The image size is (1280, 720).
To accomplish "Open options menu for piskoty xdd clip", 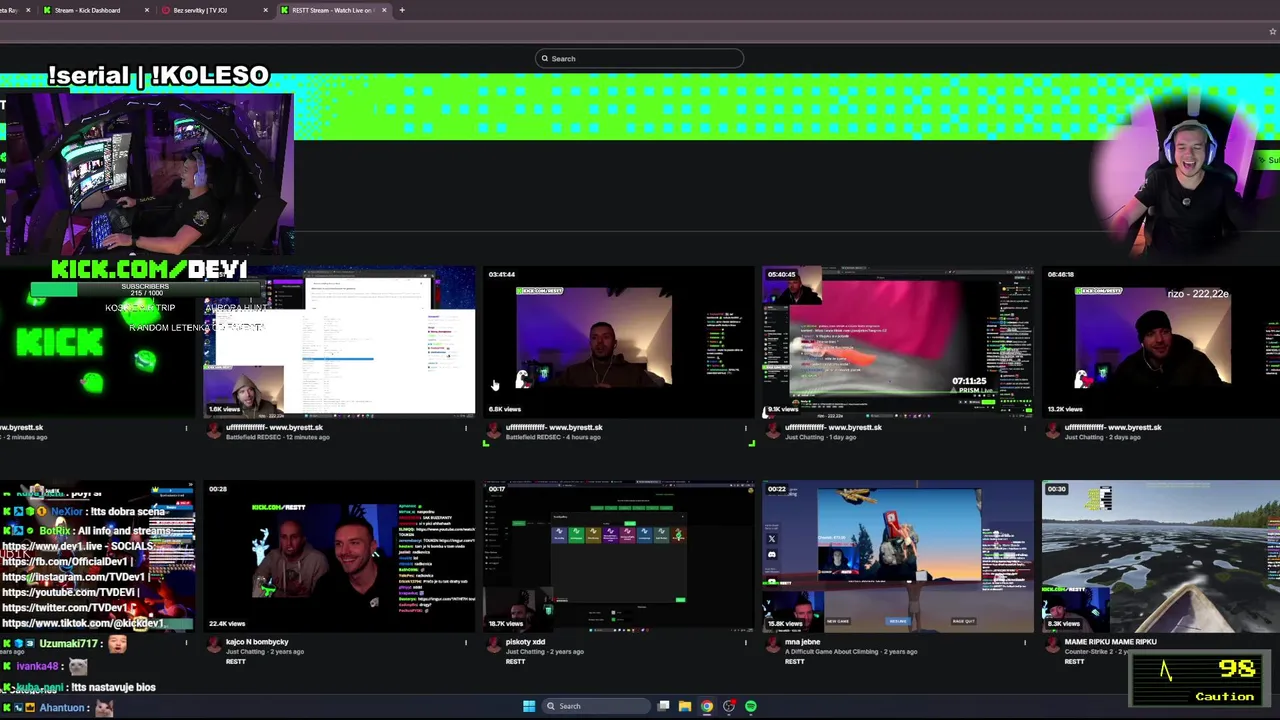I will pyautogui.click(x=745, y=643).
